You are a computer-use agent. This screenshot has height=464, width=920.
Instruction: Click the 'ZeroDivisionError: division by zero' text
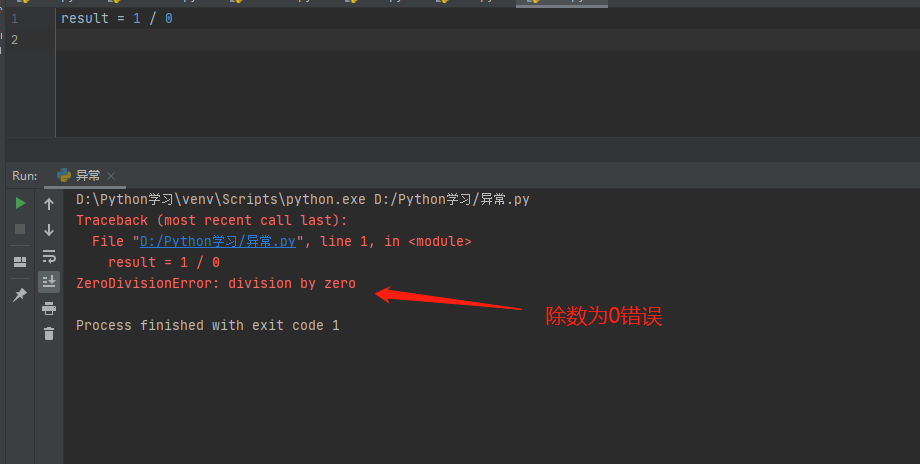point(216,283)
